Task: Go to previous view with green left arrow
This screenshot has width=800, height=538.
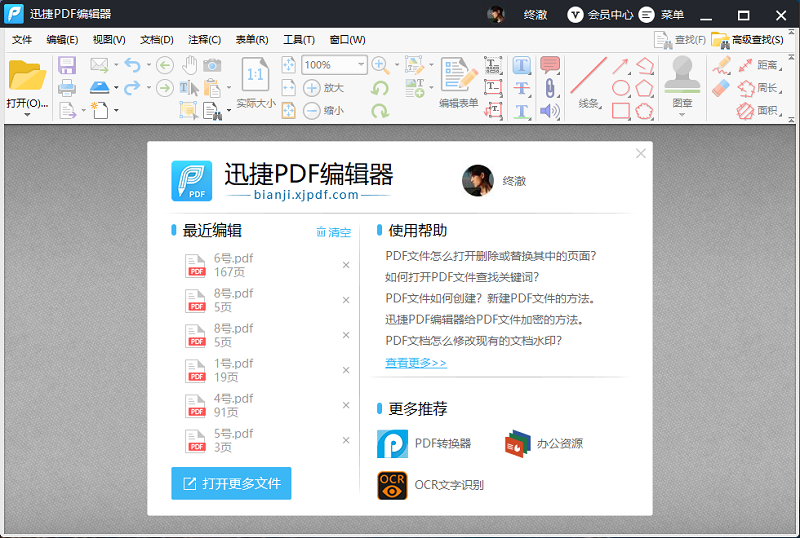Action: pos(164,65)
